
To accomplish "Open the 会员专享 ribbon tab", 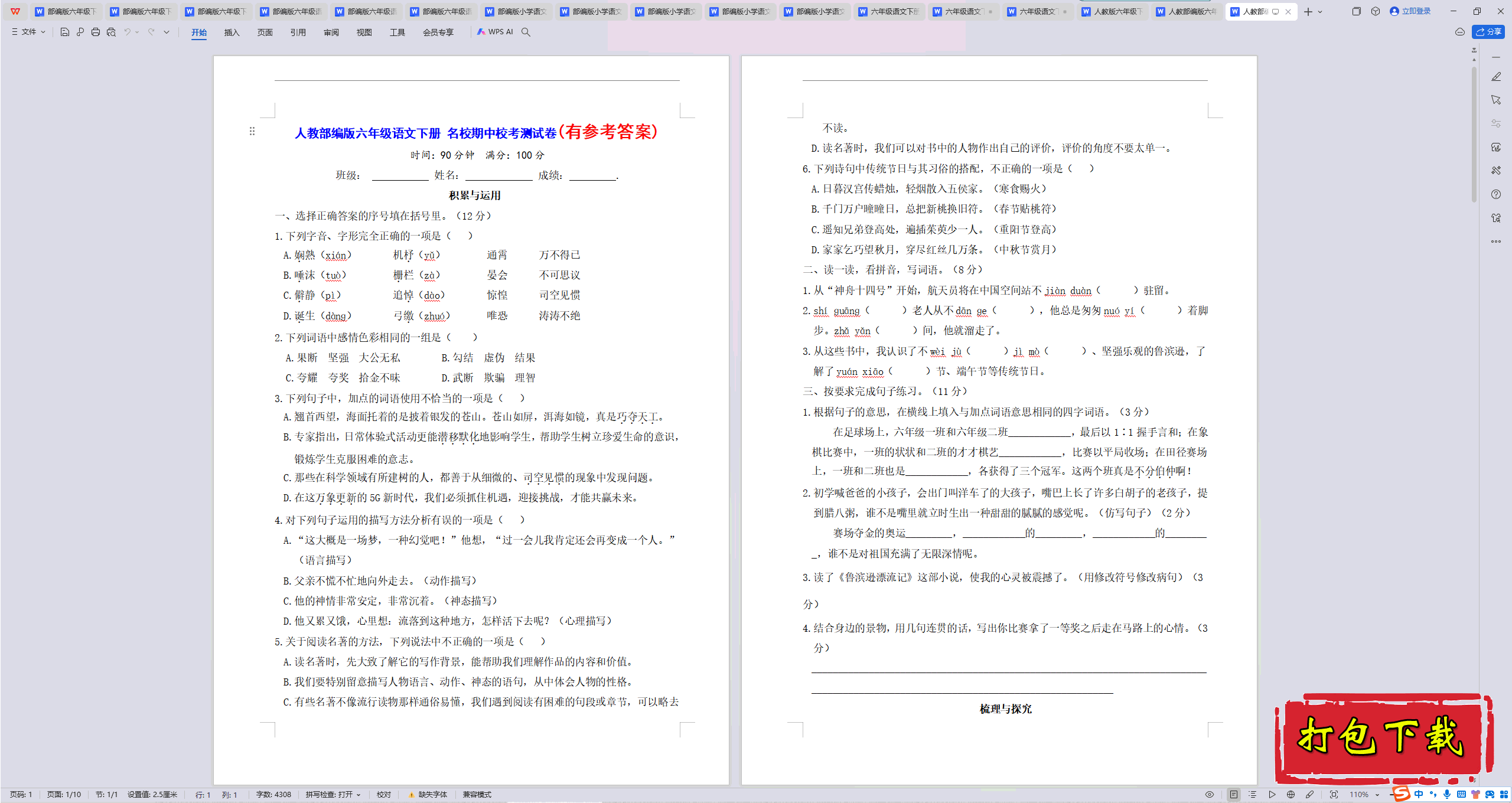I will coord(438,32).
